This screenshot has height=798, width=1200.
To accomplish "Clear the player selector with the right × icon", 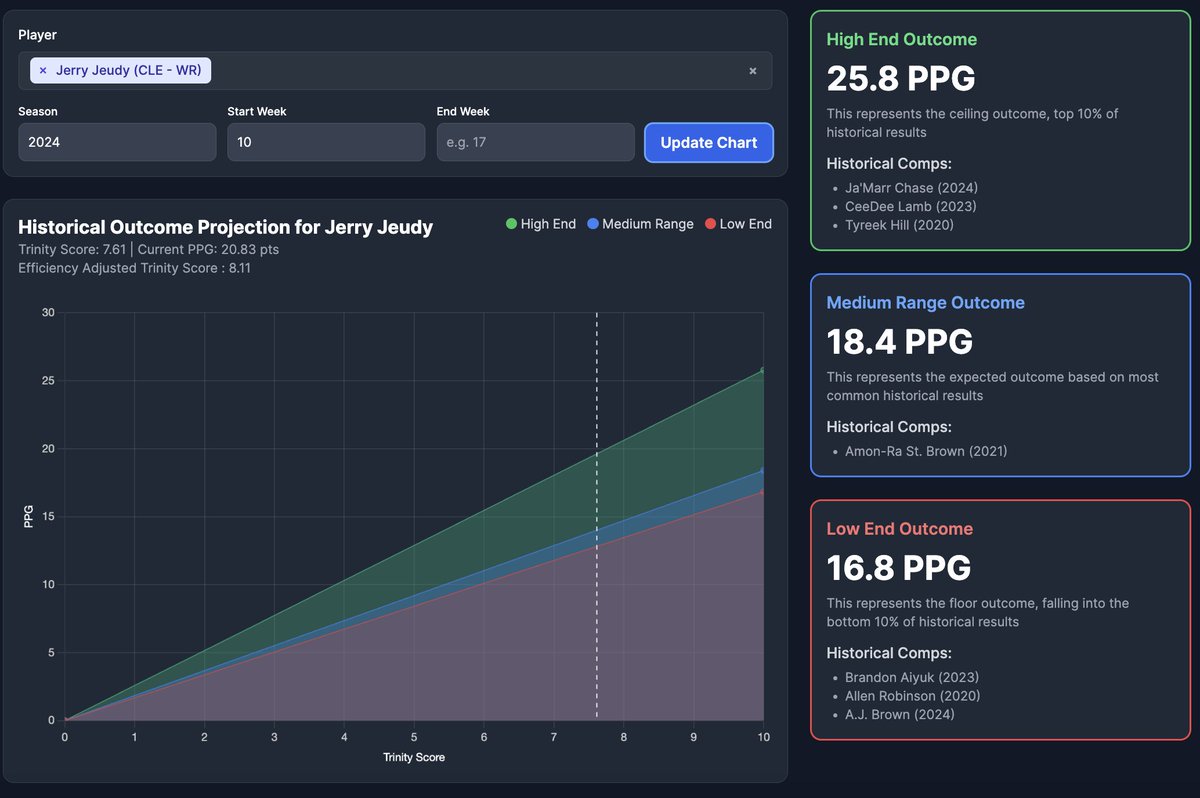I will pos(753,70).
